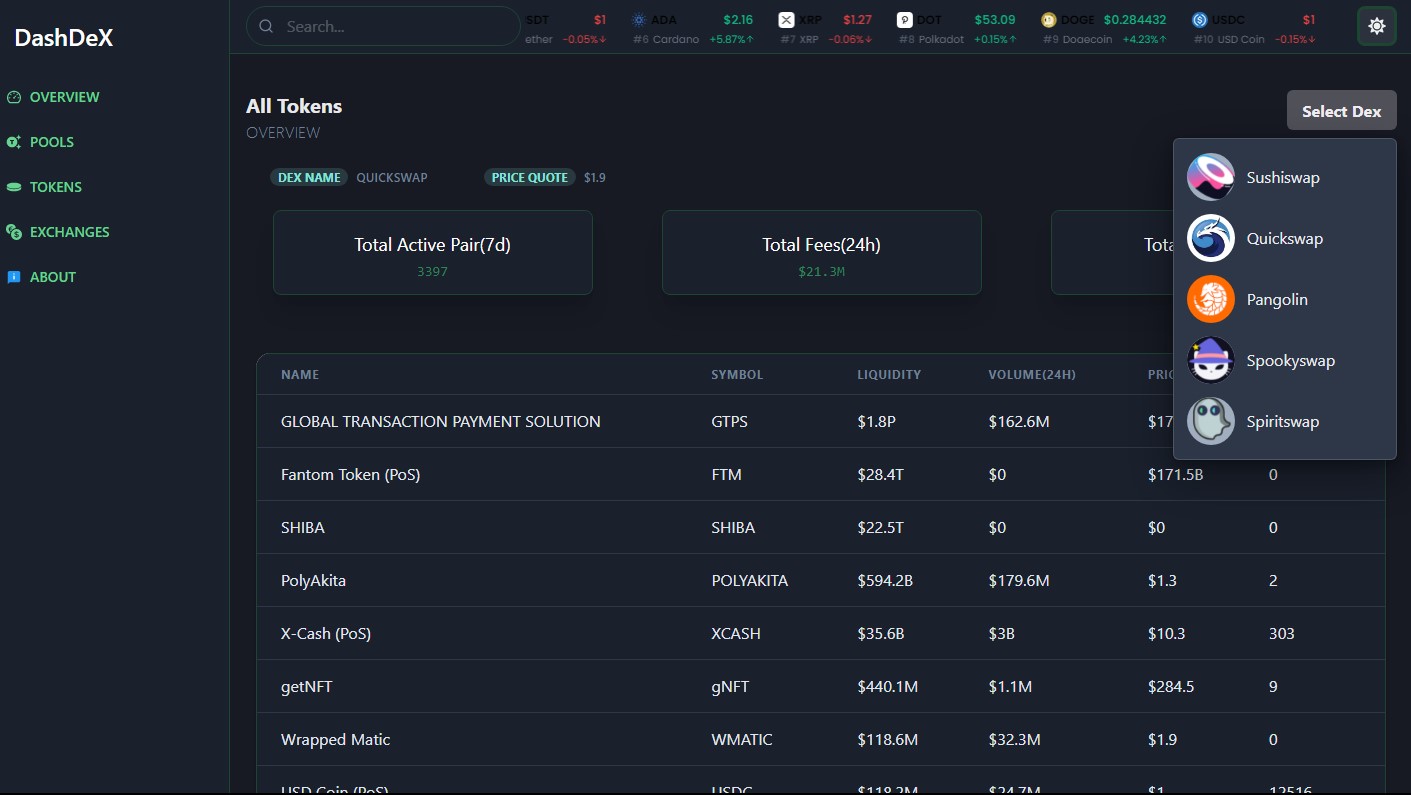
Task: Click the USDC ticker icon
Action: 1200,20
